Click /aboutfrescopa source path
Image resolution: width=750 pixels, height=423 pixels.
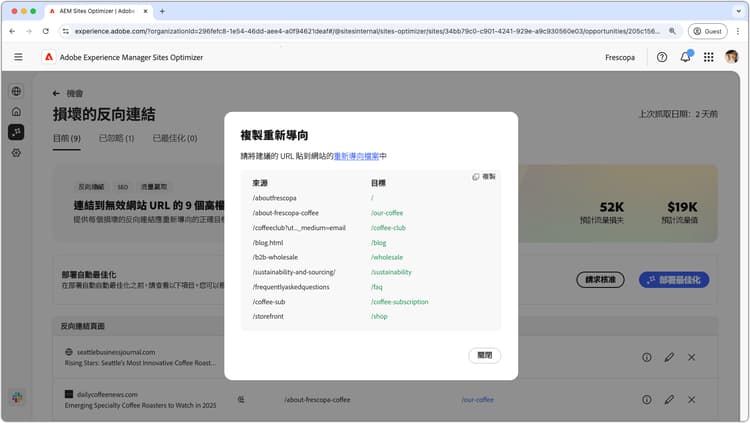coord(275,198)
